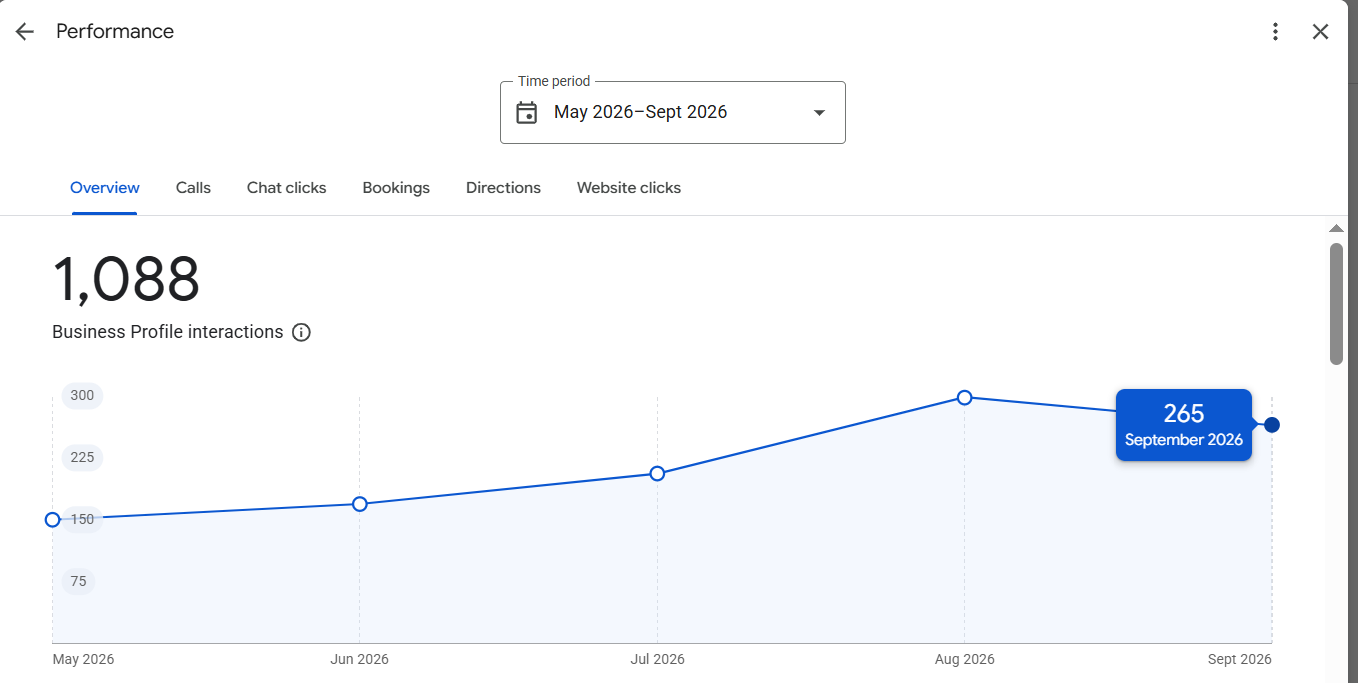Click the Jul 2026 x-axis label
1358x683 pixels.
pos(657,659)
